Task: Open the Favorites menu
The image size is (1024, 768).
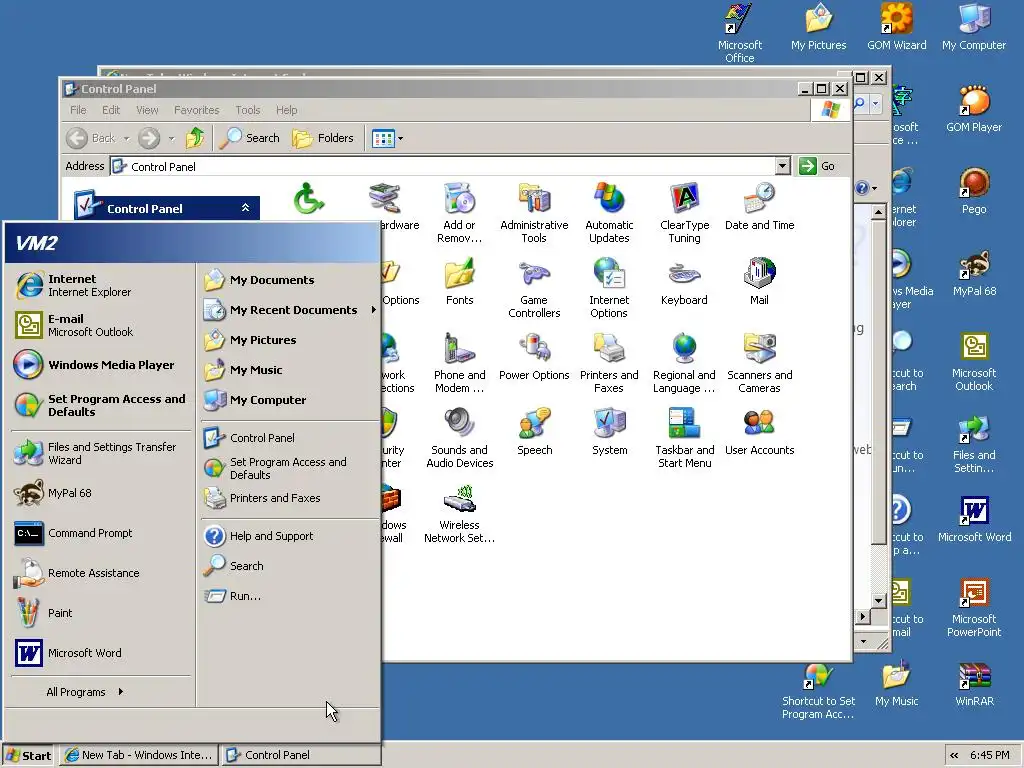Action: click(197, 110)
